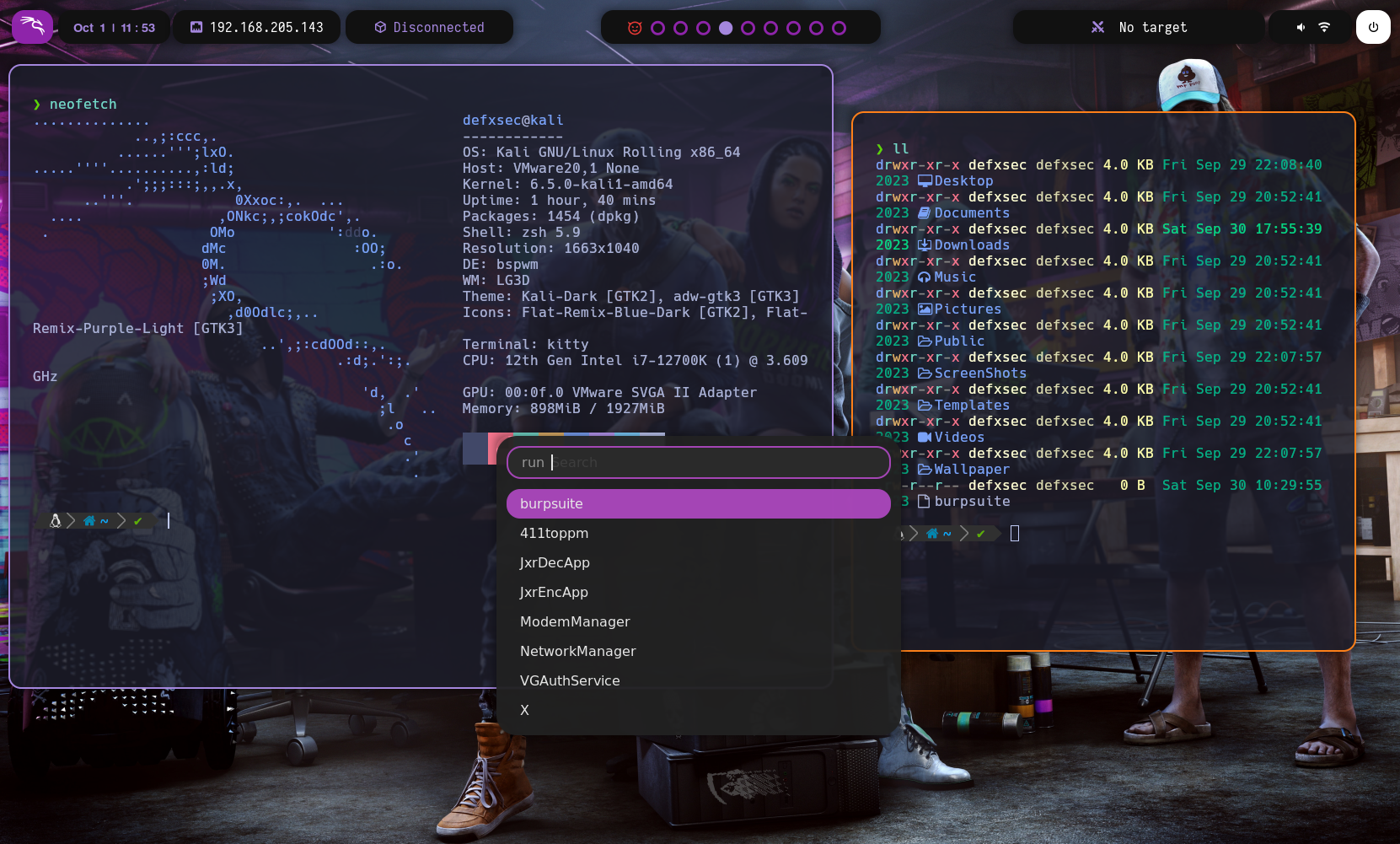Click the Templates directory name in the ll terminal

pyautogui.click(x=972, y=405)
